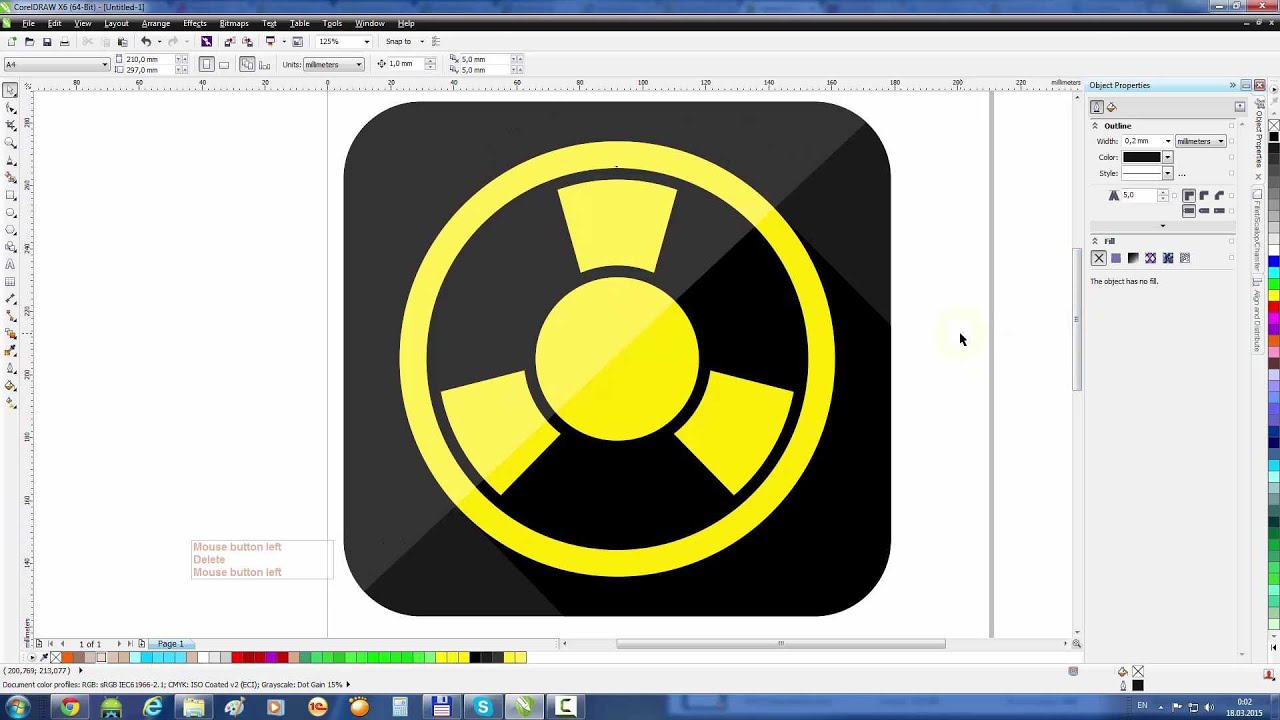
Task: Select the Pick tool in toolbox
Action: [x=11, y=90]
